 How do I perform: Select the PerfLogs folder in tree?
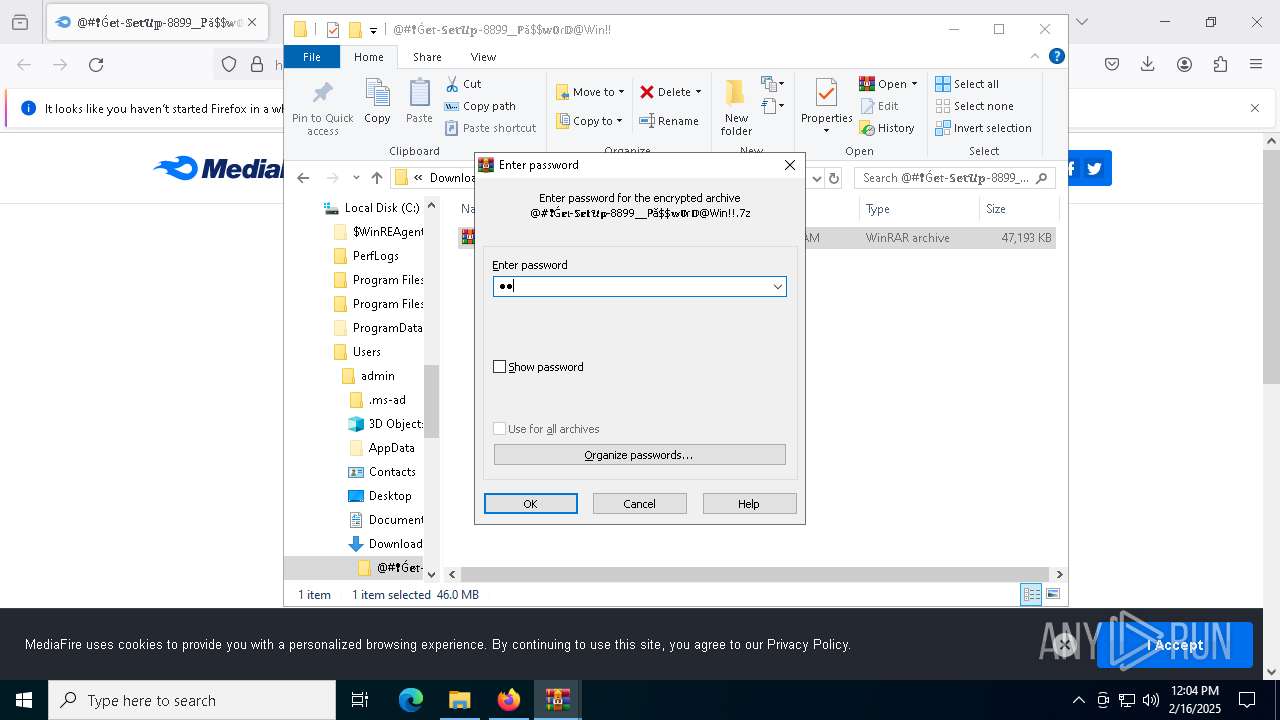366,256
